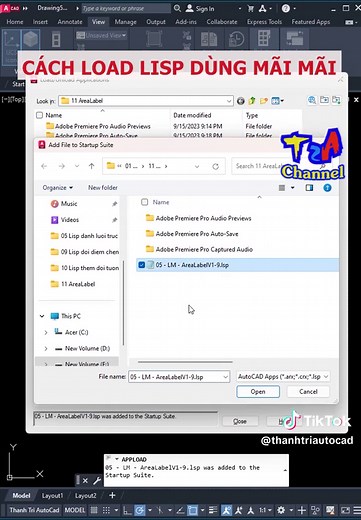
Task: Click the Customization hamburger icon in the status bar
Action: (357, 510)
